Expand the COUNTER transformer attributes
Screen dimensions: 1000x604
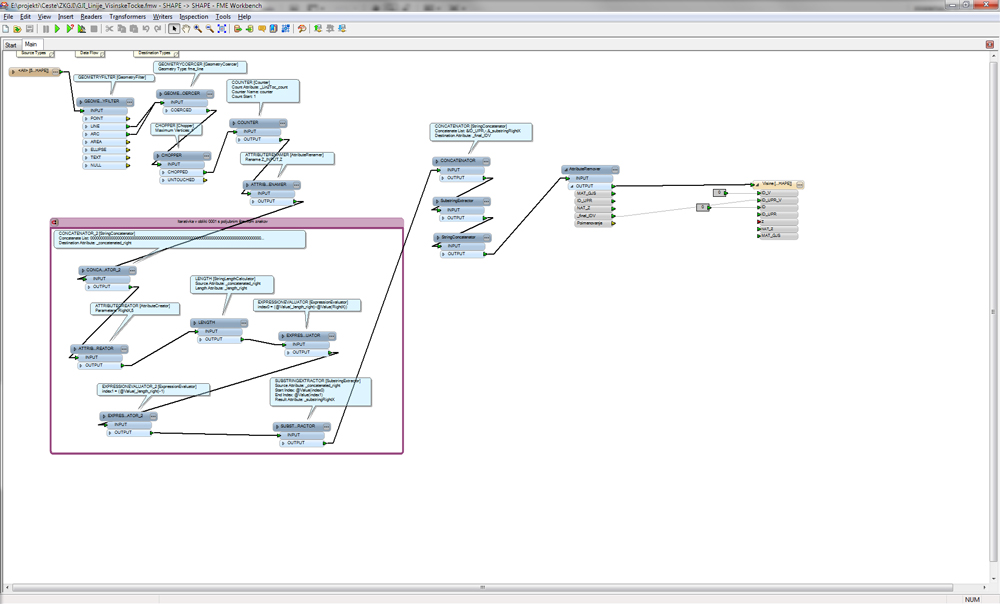[x=233, y=123]
